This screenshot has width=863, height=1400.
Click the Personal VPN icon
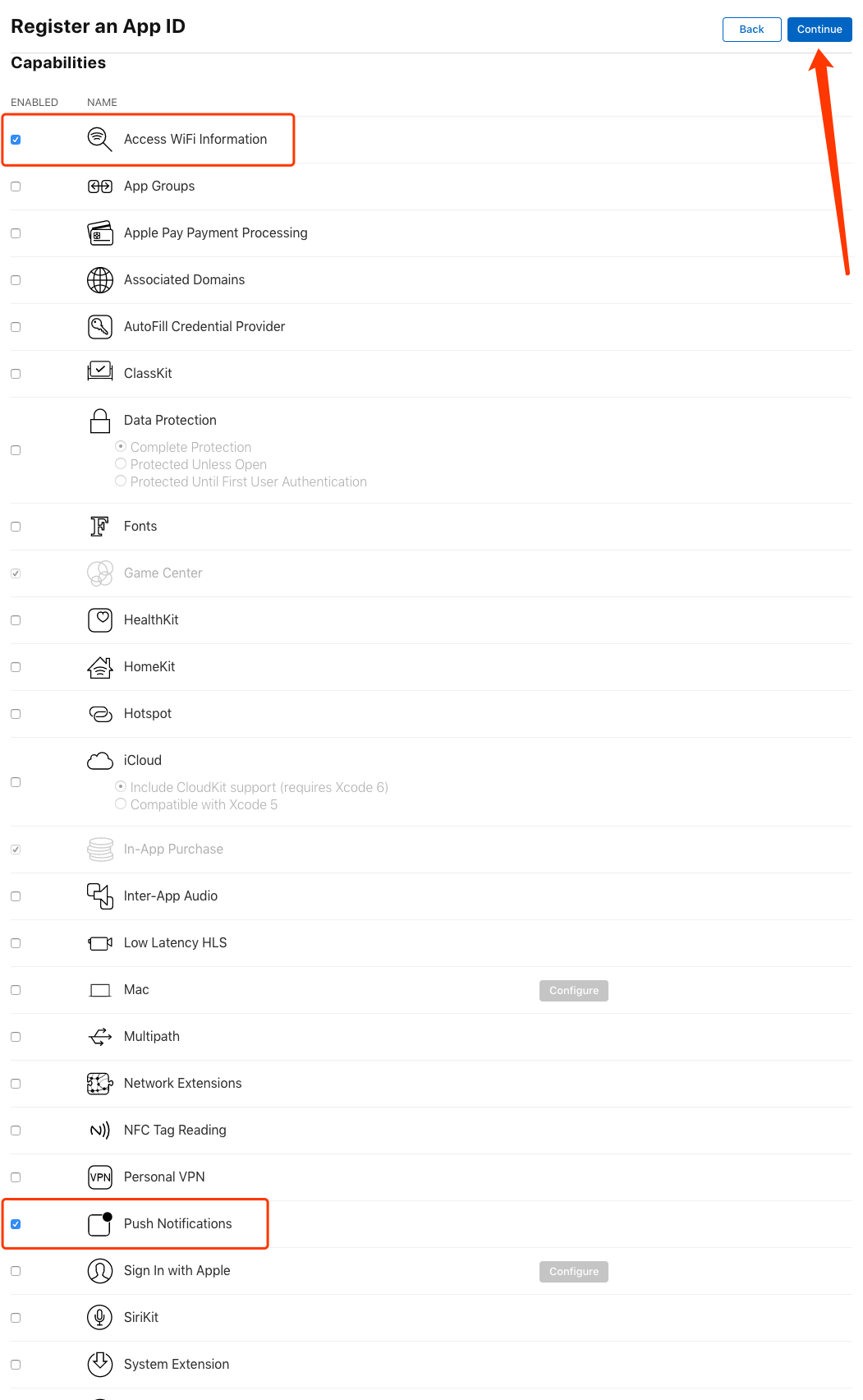tap(99, 1177)
